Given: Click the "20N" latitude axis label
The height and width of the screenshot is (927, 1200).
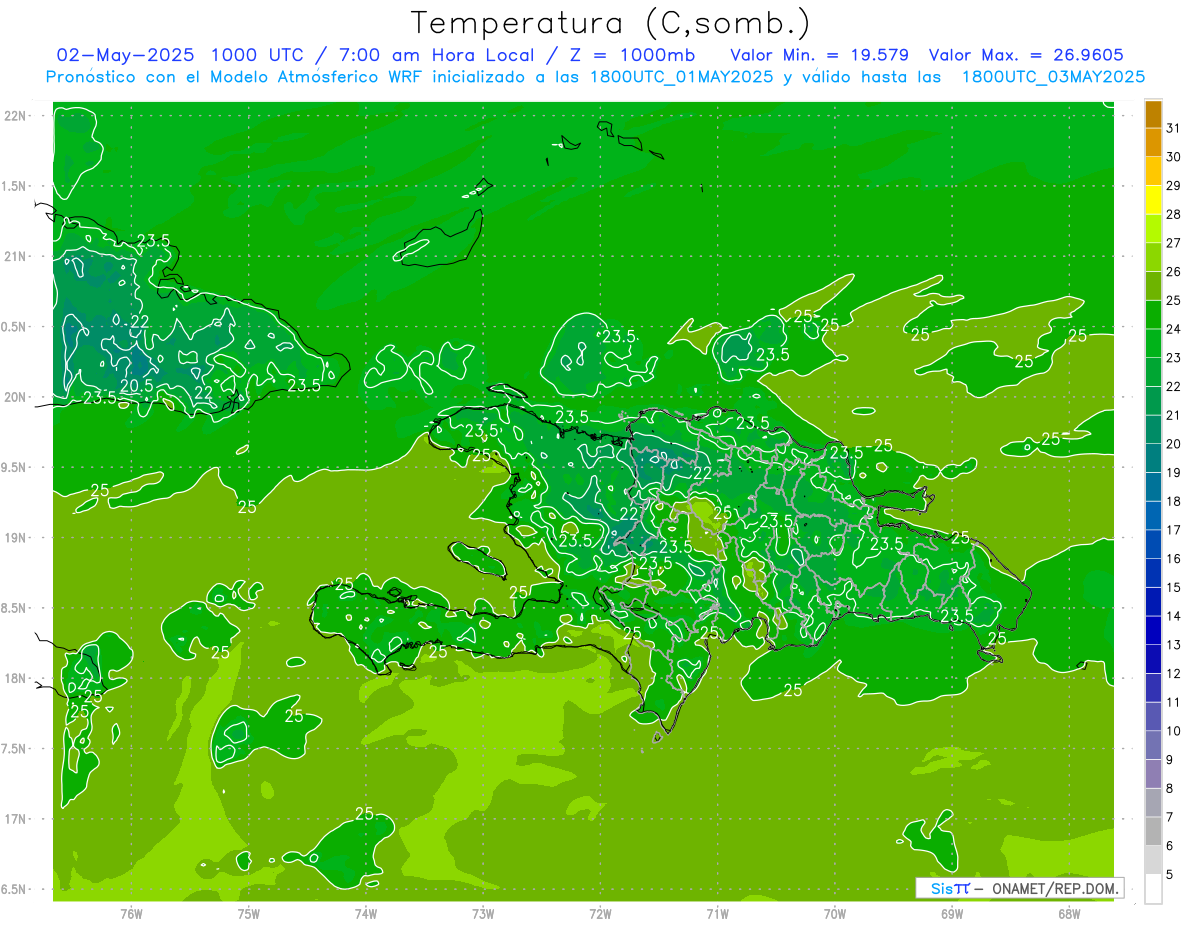Looking at the screenshot, I should (15, 397).
